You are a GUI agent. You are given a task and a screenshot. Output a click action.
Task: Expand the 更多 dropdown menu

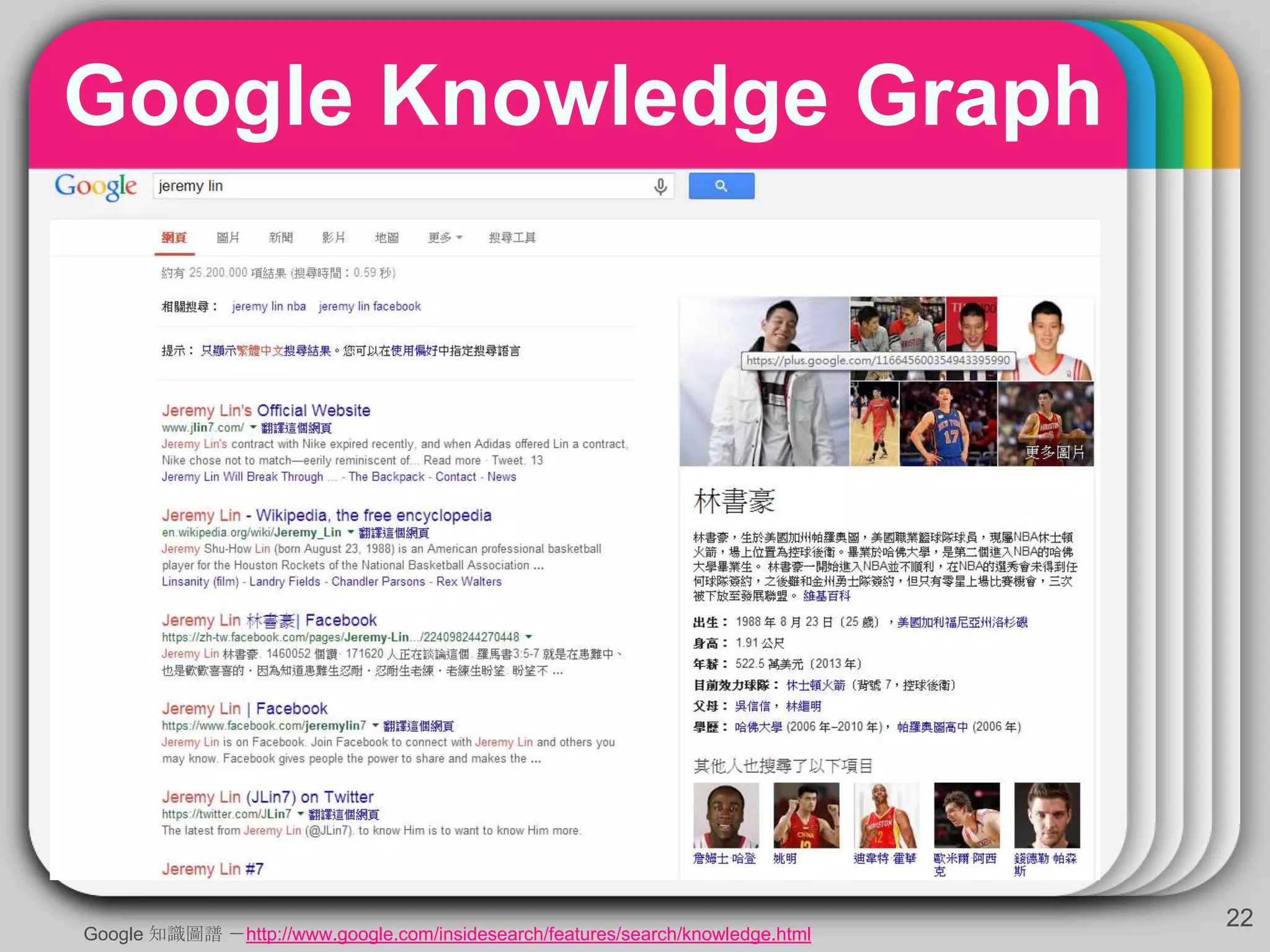pos(445,237)
